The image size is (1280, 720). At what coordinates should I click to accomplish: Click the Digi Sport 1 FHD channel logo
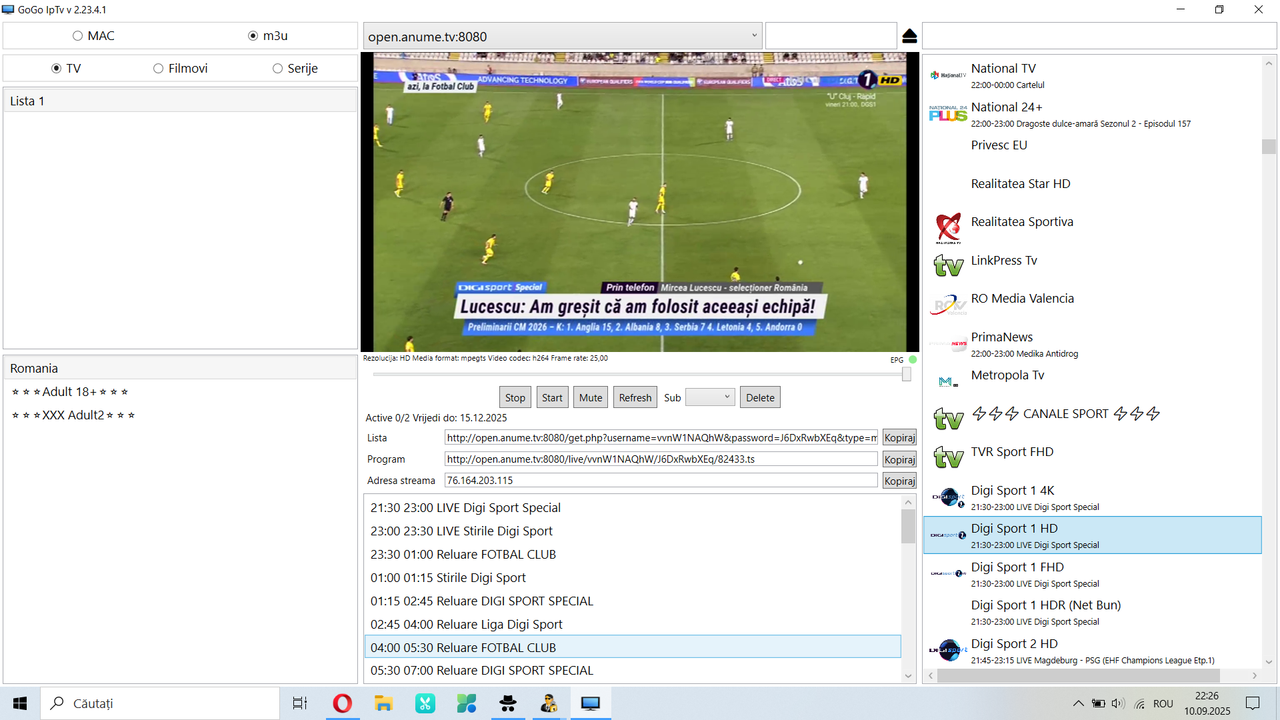947,573
